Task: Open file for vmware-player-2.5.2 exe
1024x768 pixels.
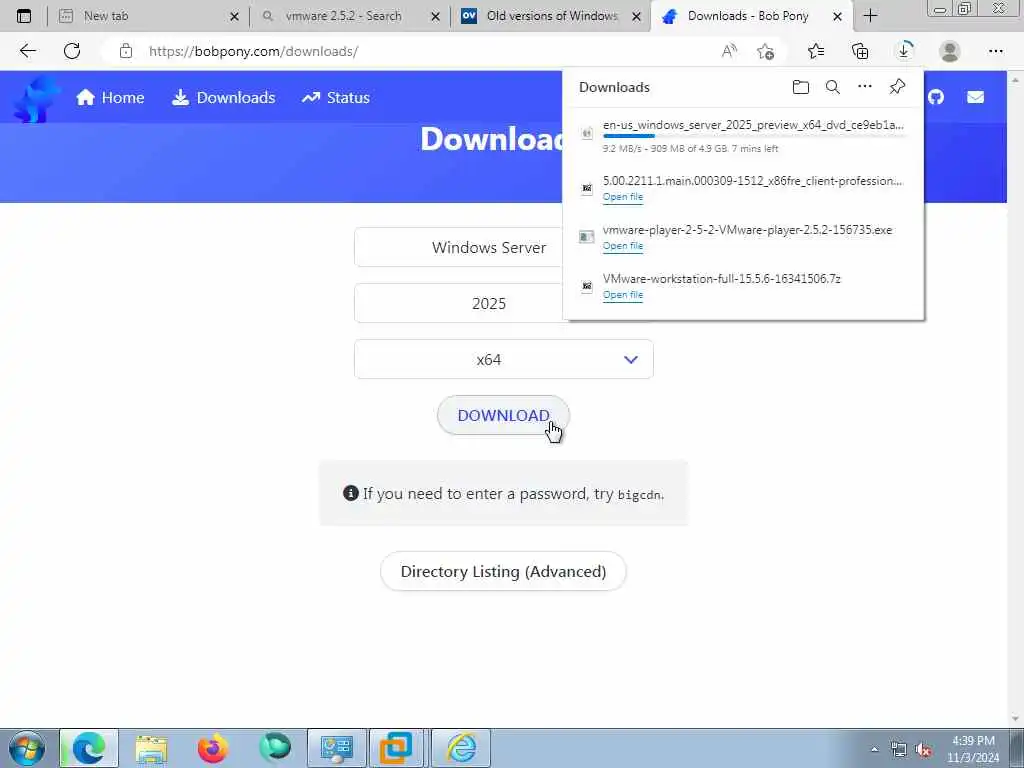Action: pyautogui.click(x=622, y=246)
